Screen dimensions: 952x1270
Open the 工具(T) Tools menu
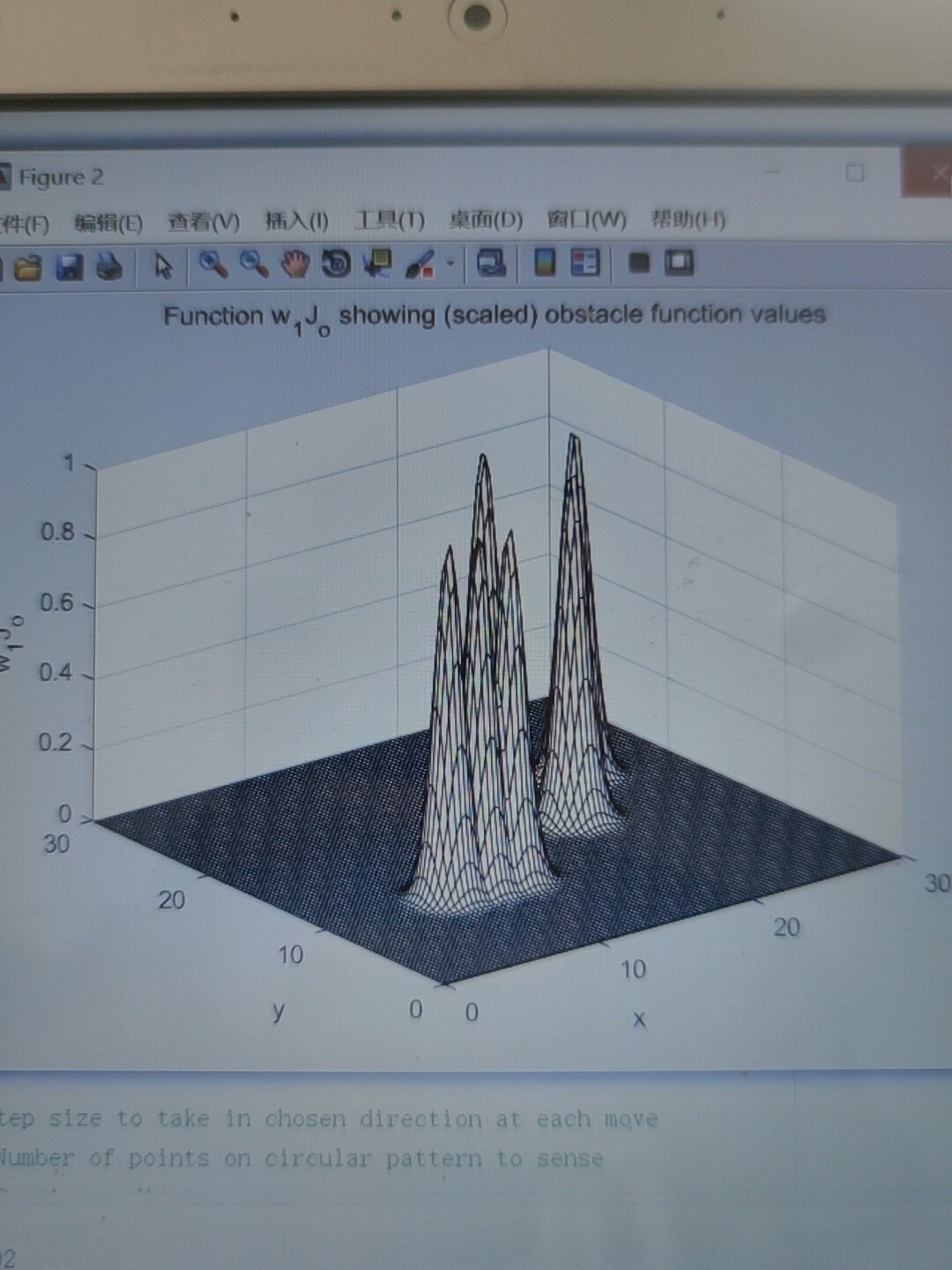coord(389,220)
